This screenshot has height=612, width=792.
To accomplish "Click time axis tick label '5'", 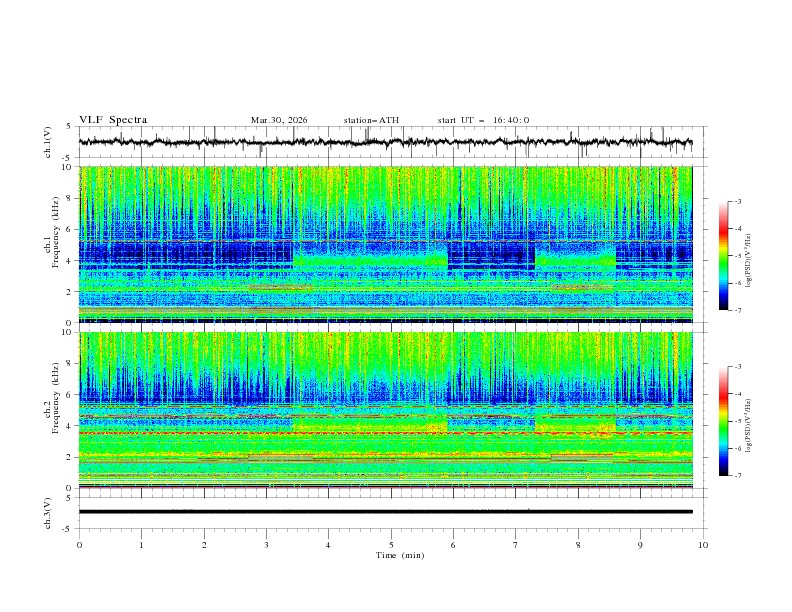I will point(391,545).
